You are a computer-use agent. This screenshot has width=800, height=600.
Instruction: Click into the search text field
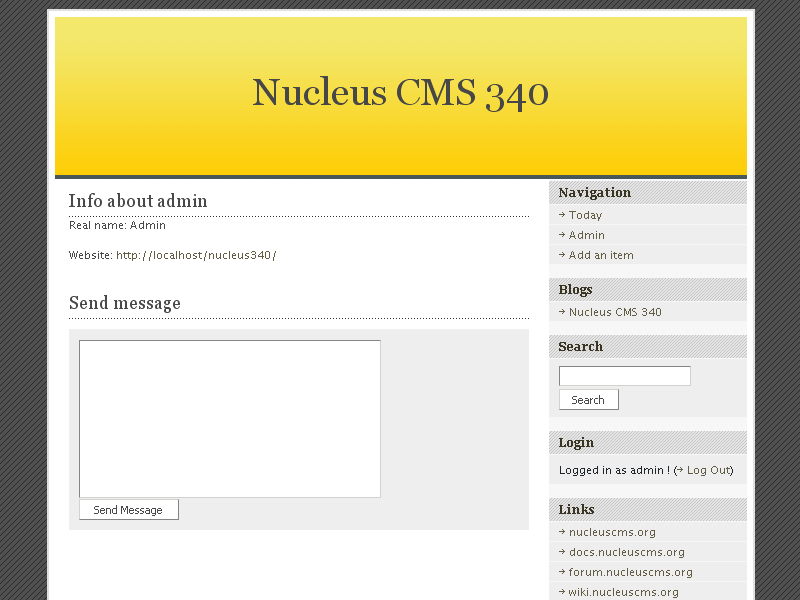(x=624, y=376)
